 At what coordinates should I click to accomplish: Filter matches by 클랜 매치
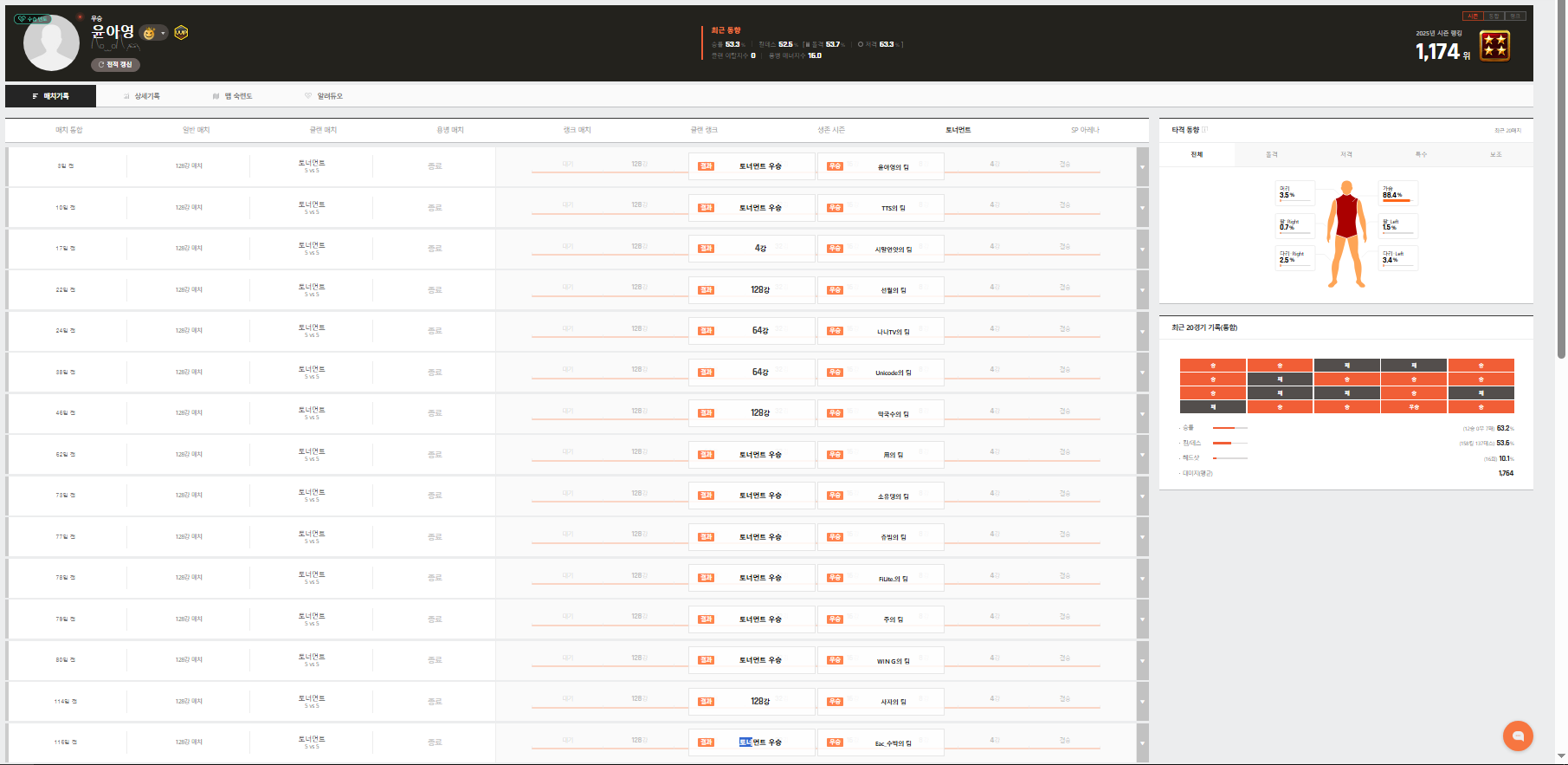[323, 130]
